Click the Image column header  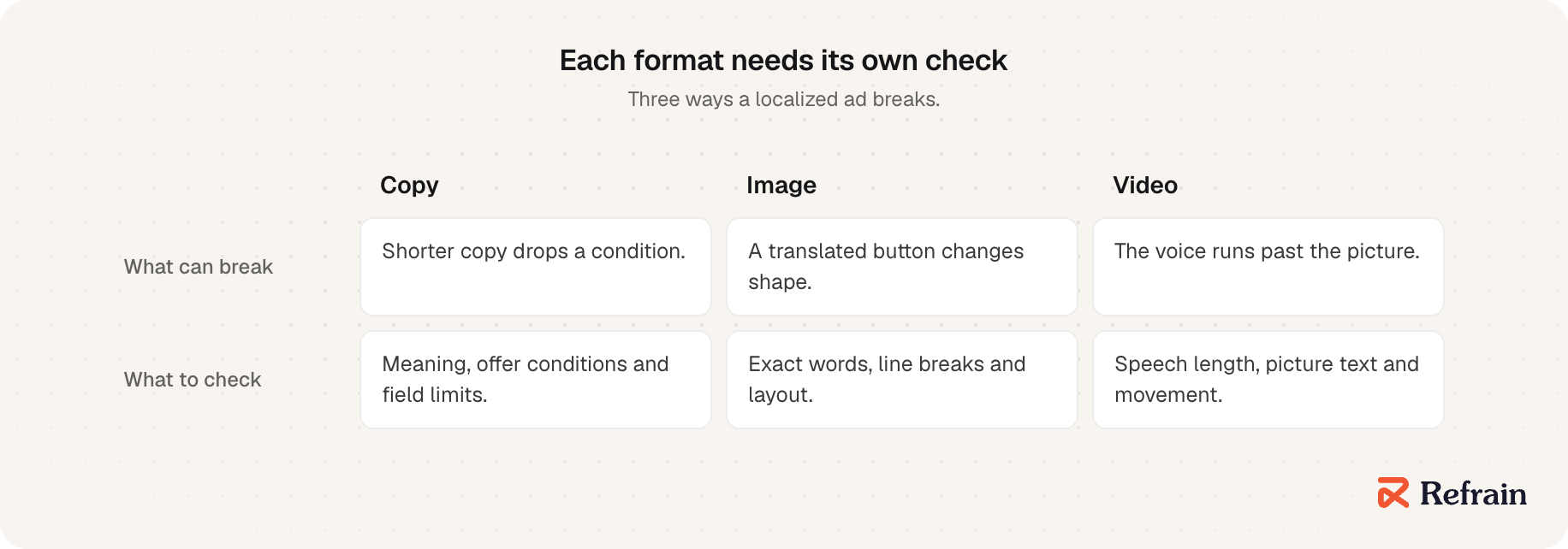tap(781, 185)
